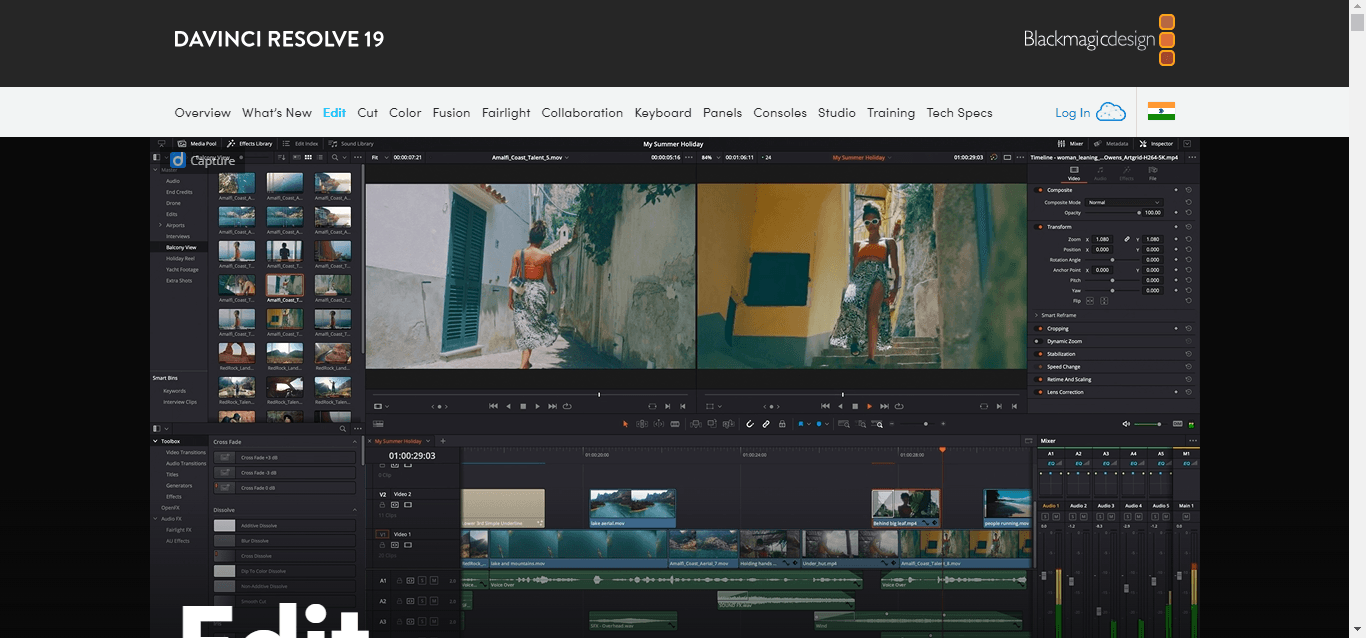This screenshot has width=1366, height=638.
Task: Click the link icon between Zoom X and Y
Action: [x=1127, y=239]
